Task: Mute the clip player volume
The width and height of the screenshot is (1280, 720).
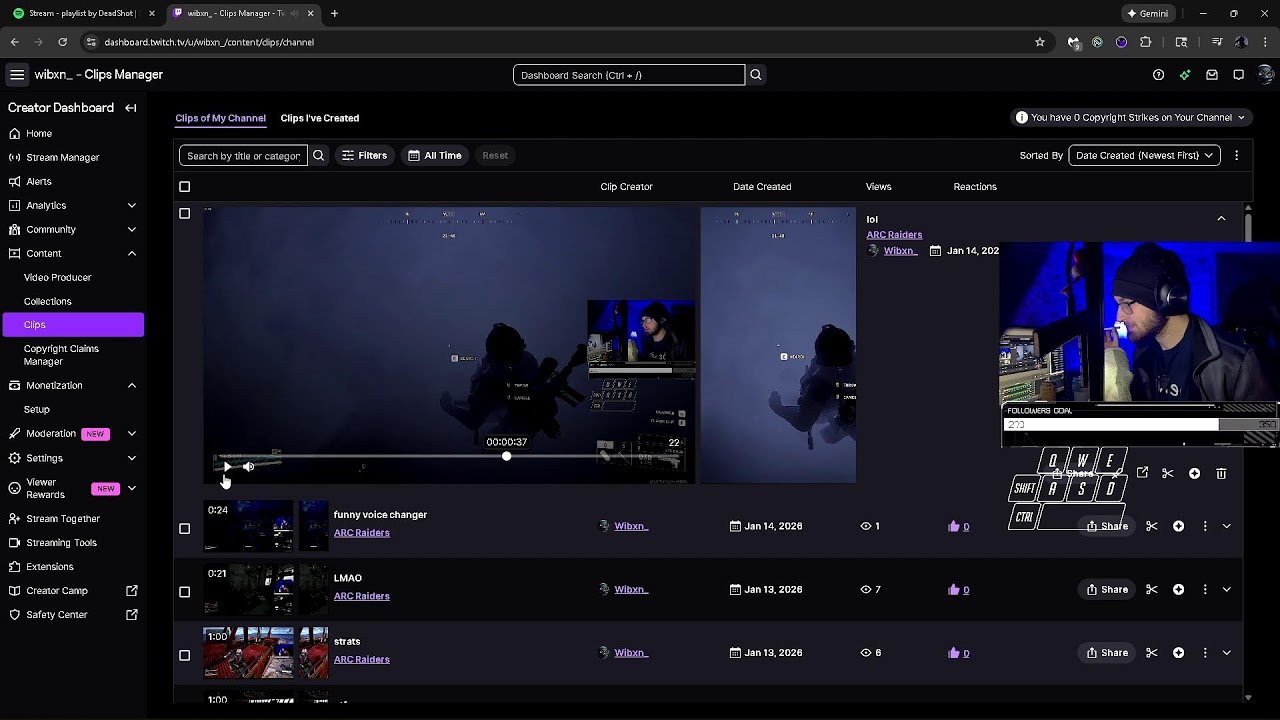Action: [x=248, y=467]
